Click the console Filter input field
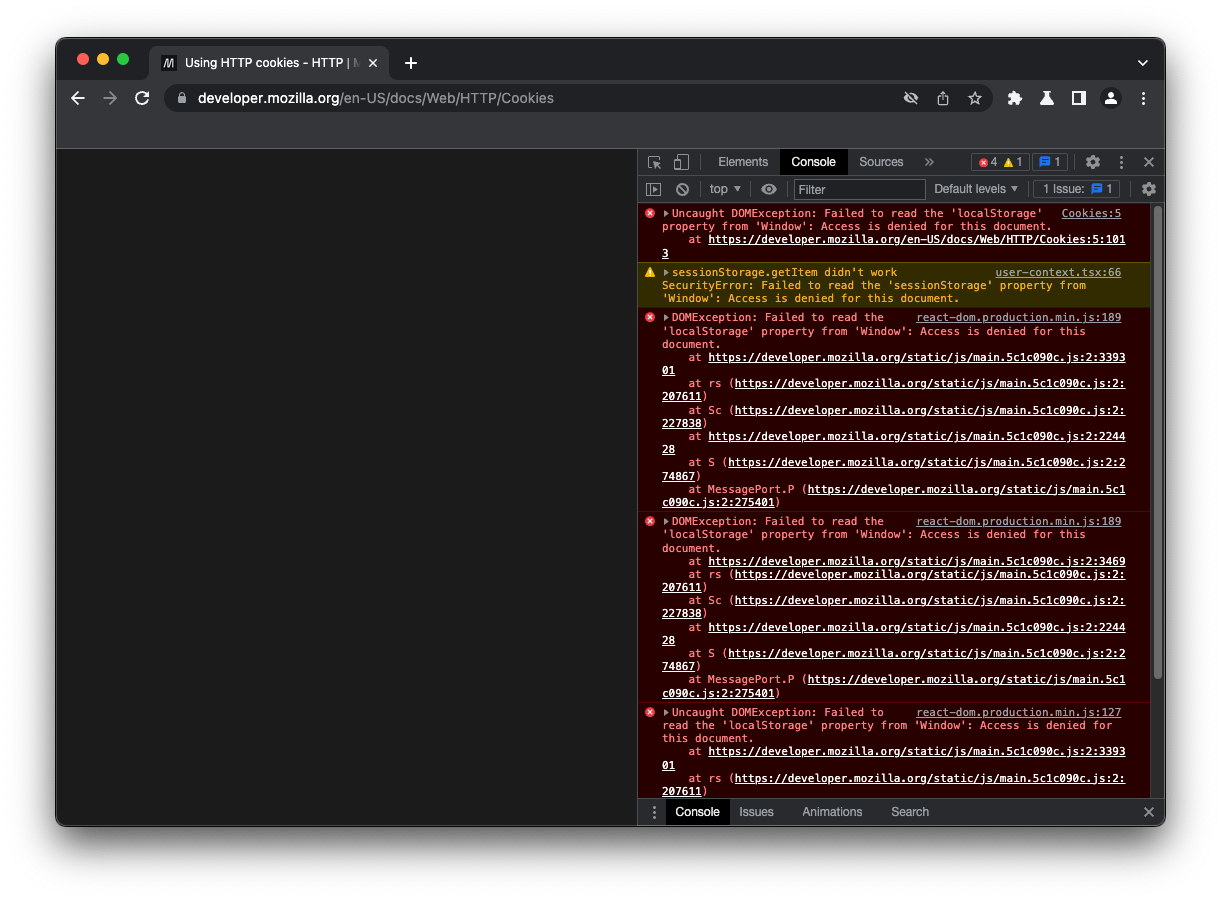Image resolution: width=1221 pixels, height=900 pixels. (859, 189)
